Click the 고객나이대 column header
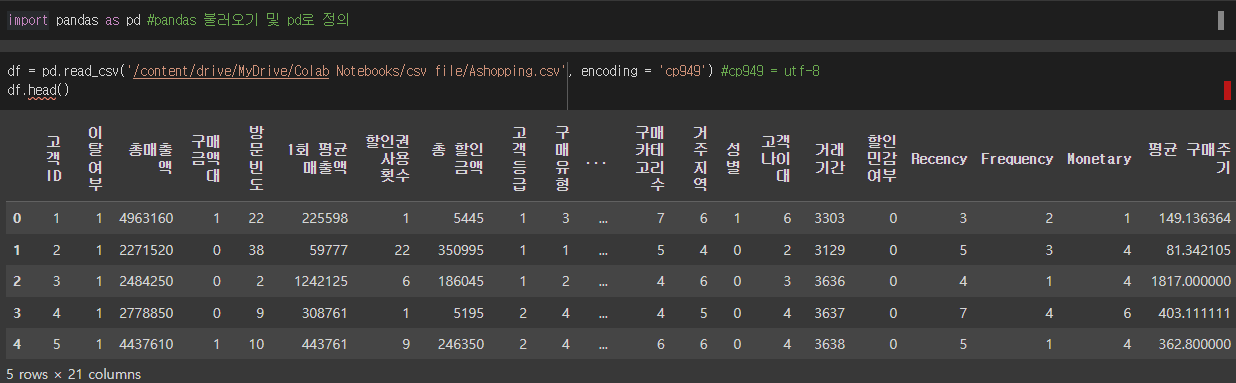1236x383 pixels. [x=776, y=159]
